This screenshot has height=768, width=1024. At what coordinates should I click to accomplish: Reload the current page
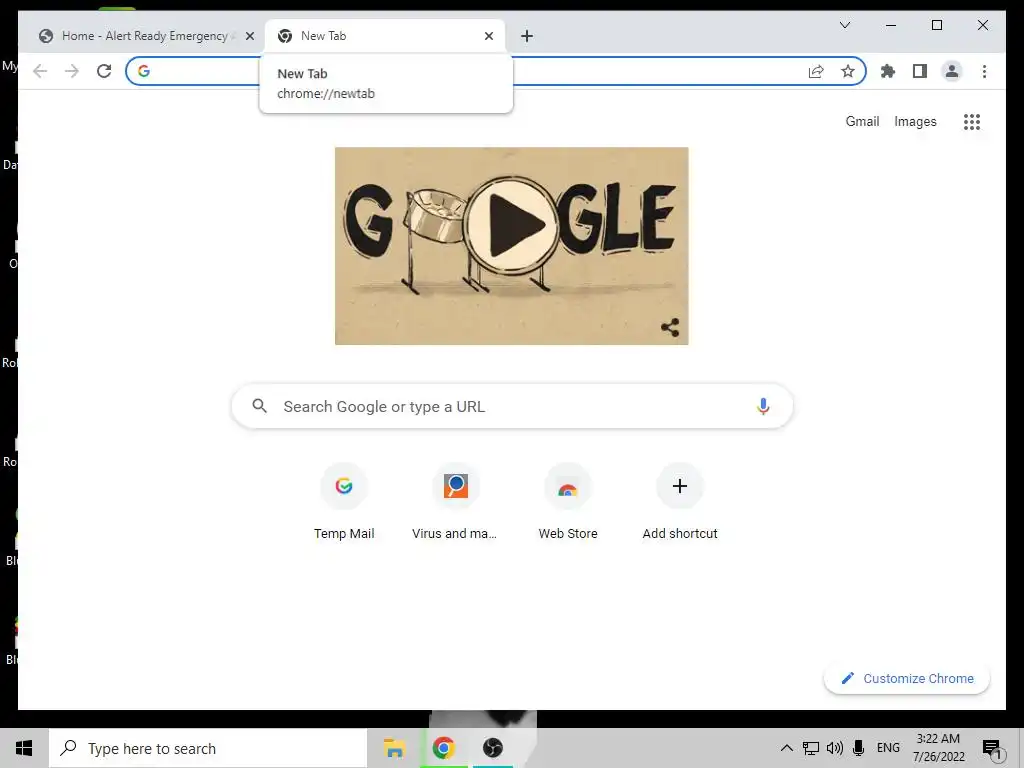tap(104, 71)
